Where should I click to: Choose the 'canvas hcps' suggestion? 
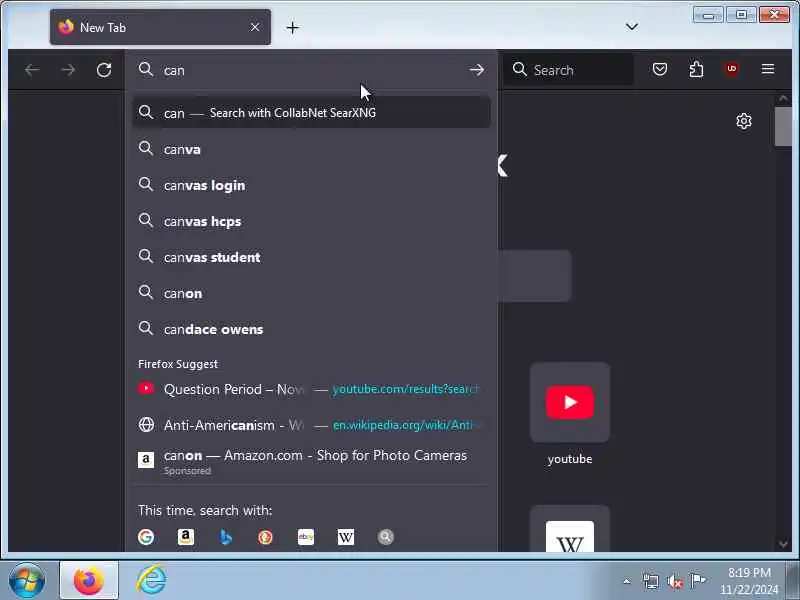click(311, 221)
